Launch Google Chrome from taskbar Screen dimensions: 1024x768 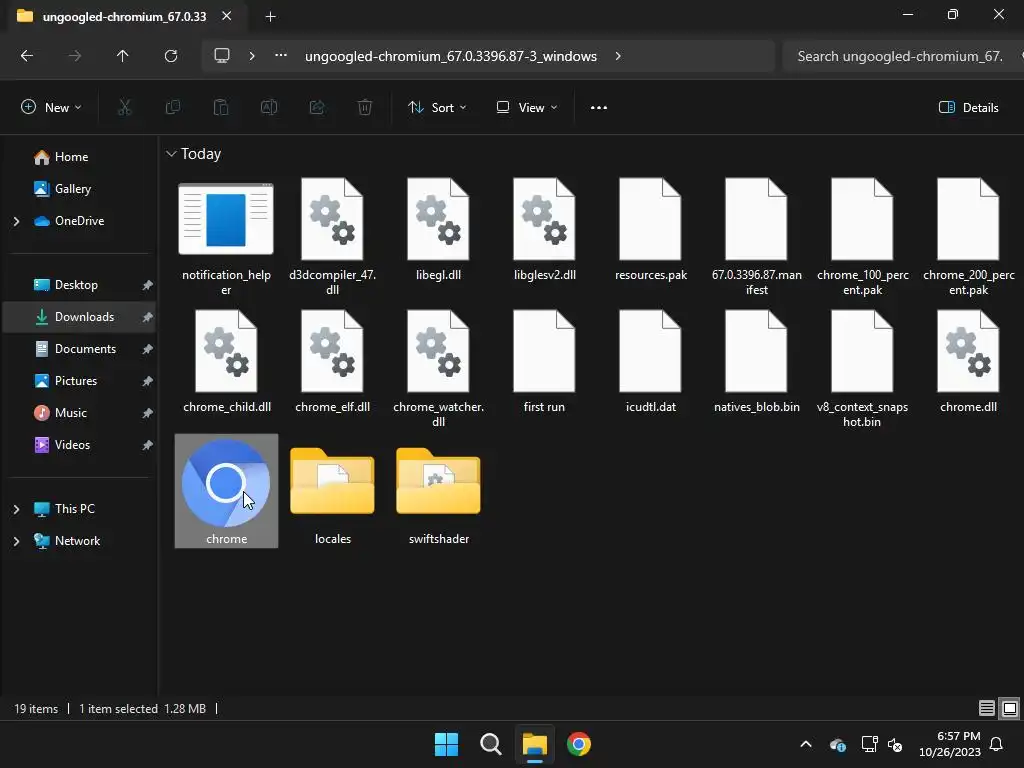579,744
